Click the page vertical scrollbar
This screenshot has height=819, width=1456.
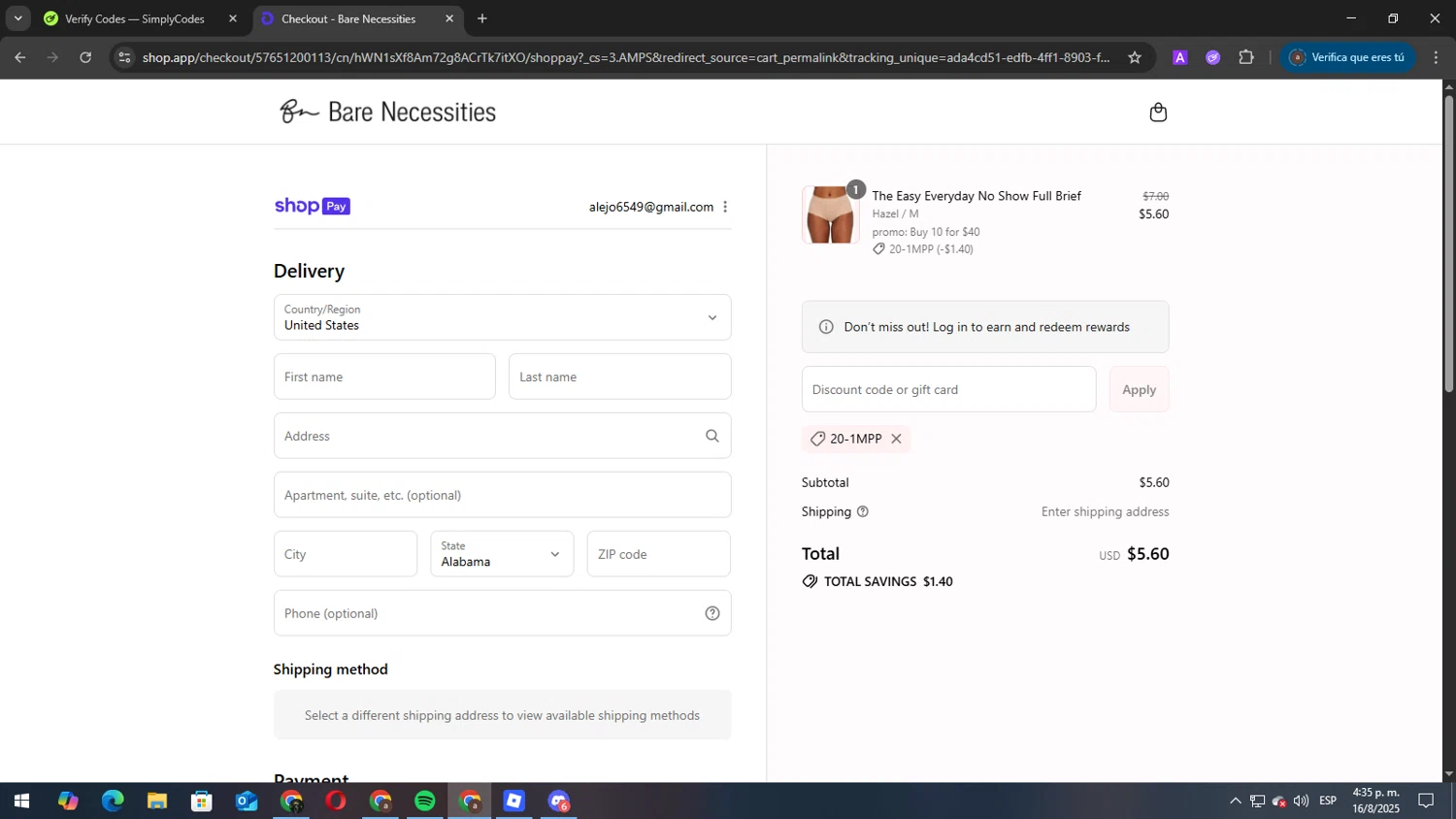pos(1448,243)
